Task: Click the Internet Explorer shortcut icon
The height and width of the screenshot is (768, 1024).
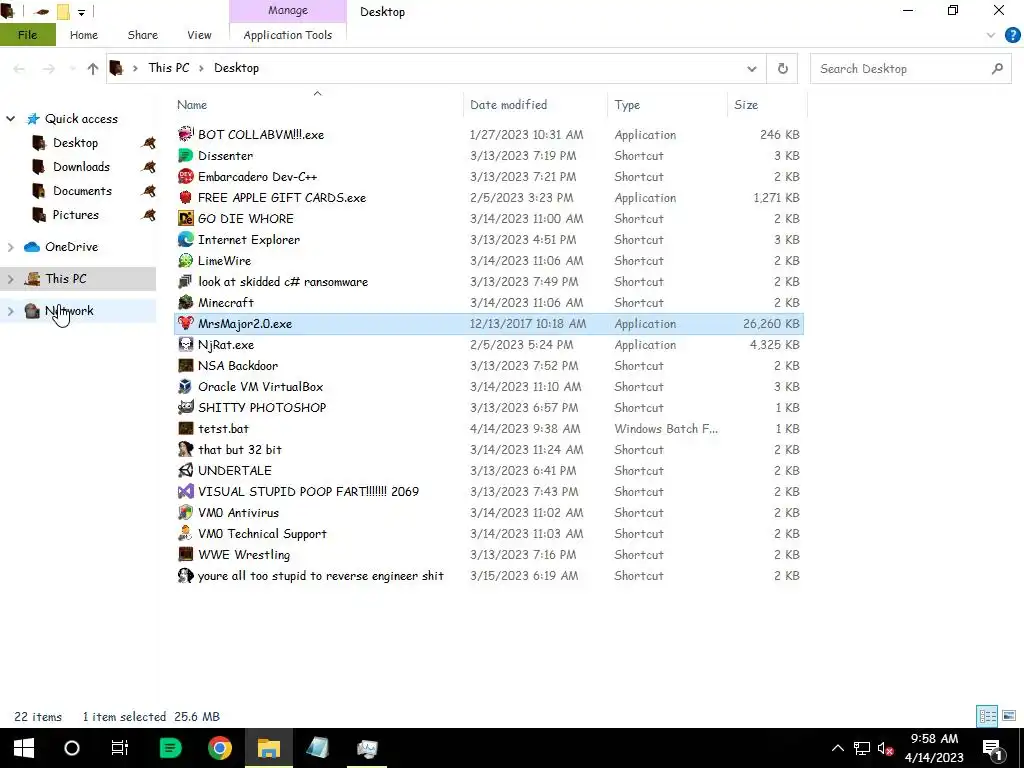Action: (x=185, y=240)
